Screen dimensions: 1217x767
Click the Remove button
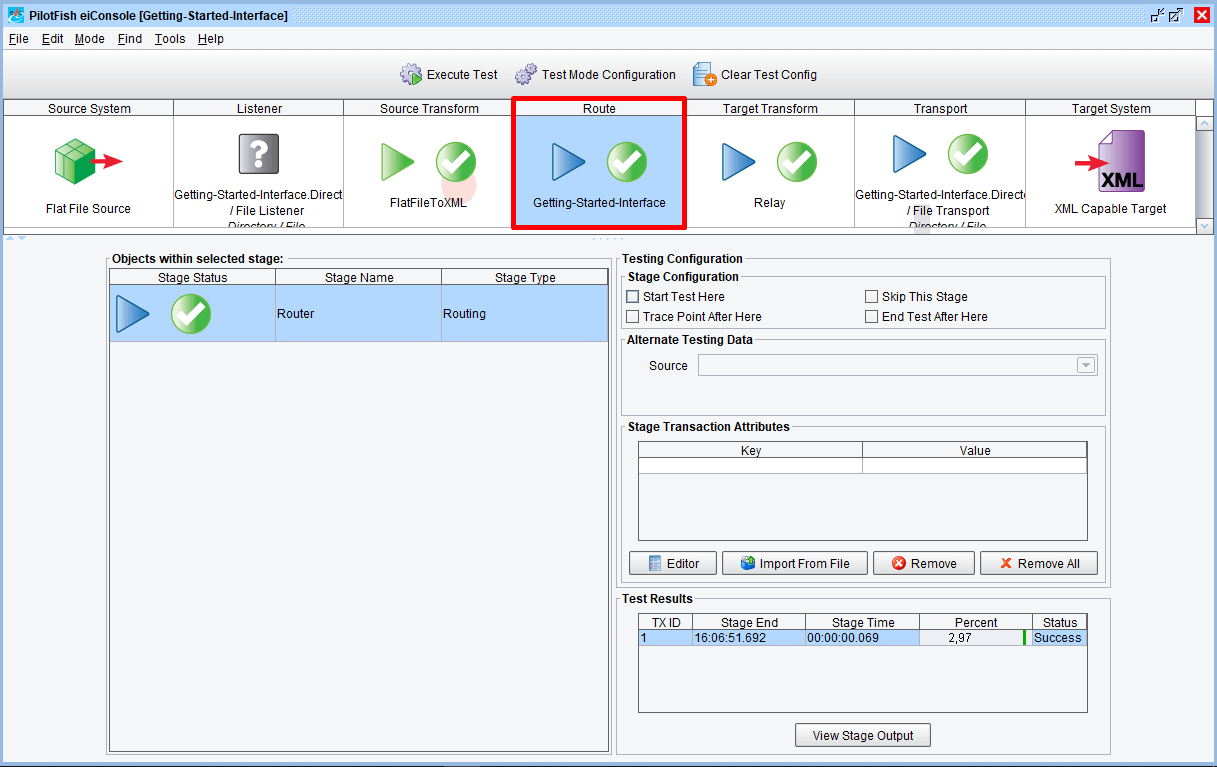(x=924, y=563)
